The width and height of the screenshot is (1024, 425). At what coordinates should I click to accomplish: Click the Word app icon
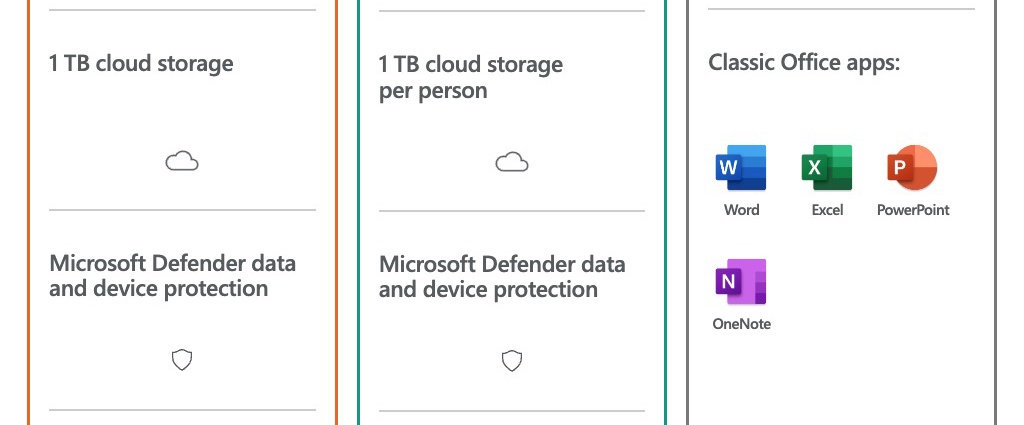741,167
